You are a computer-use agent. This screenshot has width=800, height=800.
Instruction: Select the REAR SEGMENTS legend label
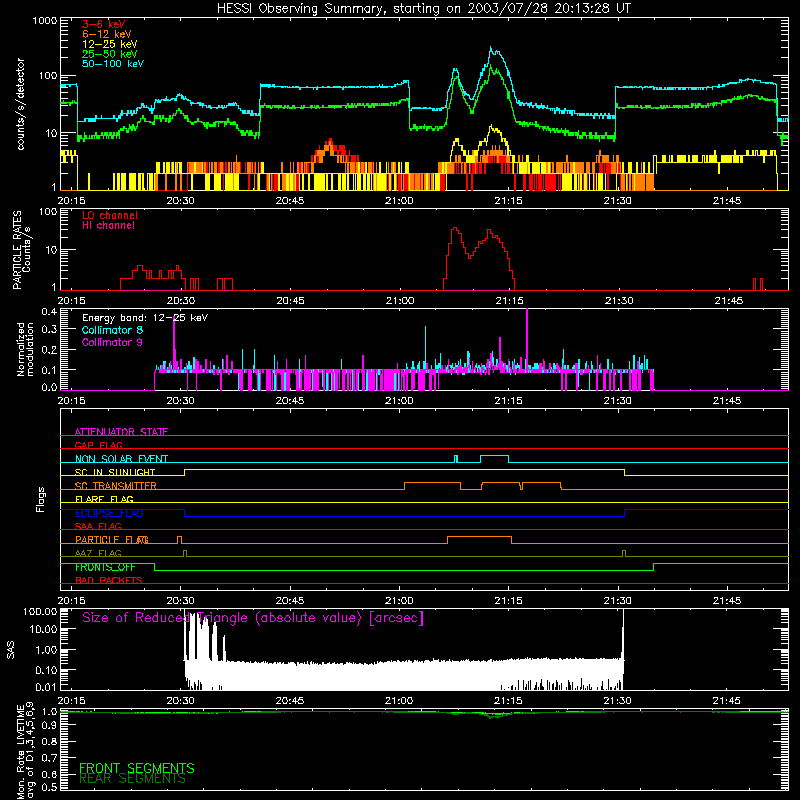[x=132, y=779]
